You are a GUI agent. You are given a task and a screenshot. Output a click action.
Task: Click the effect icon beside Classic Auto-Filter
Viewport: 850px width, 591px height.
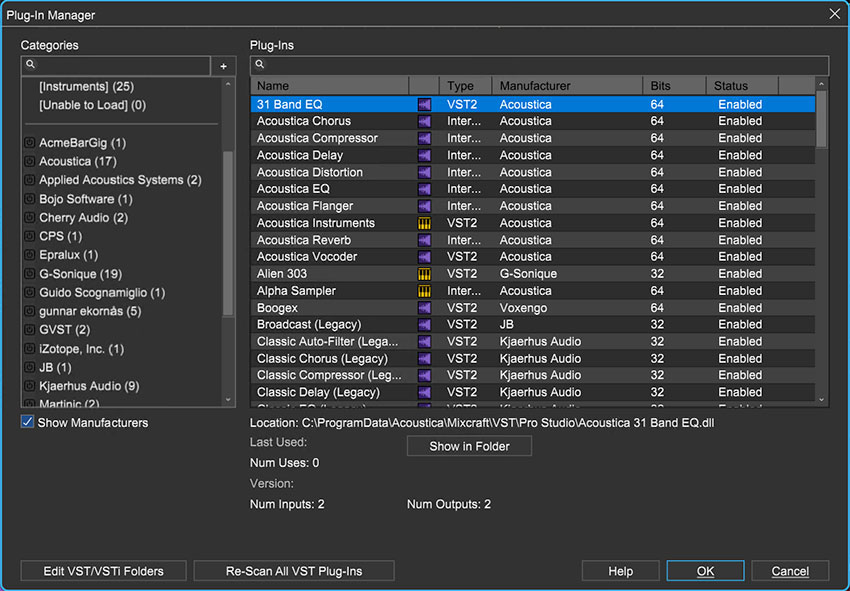click(424, 342)
